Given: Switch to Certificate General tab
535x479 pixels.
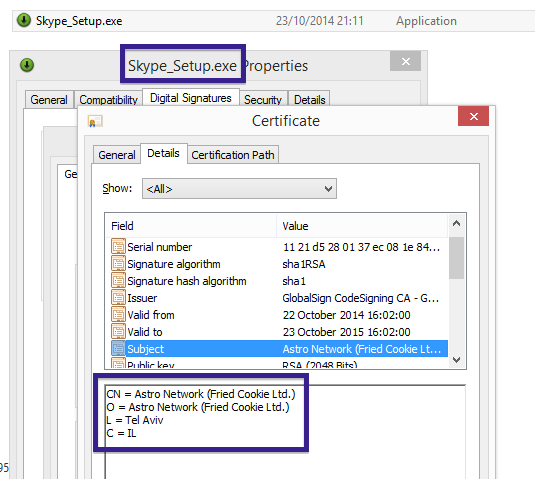Looking at the screenshot, I should coord(117,155).
